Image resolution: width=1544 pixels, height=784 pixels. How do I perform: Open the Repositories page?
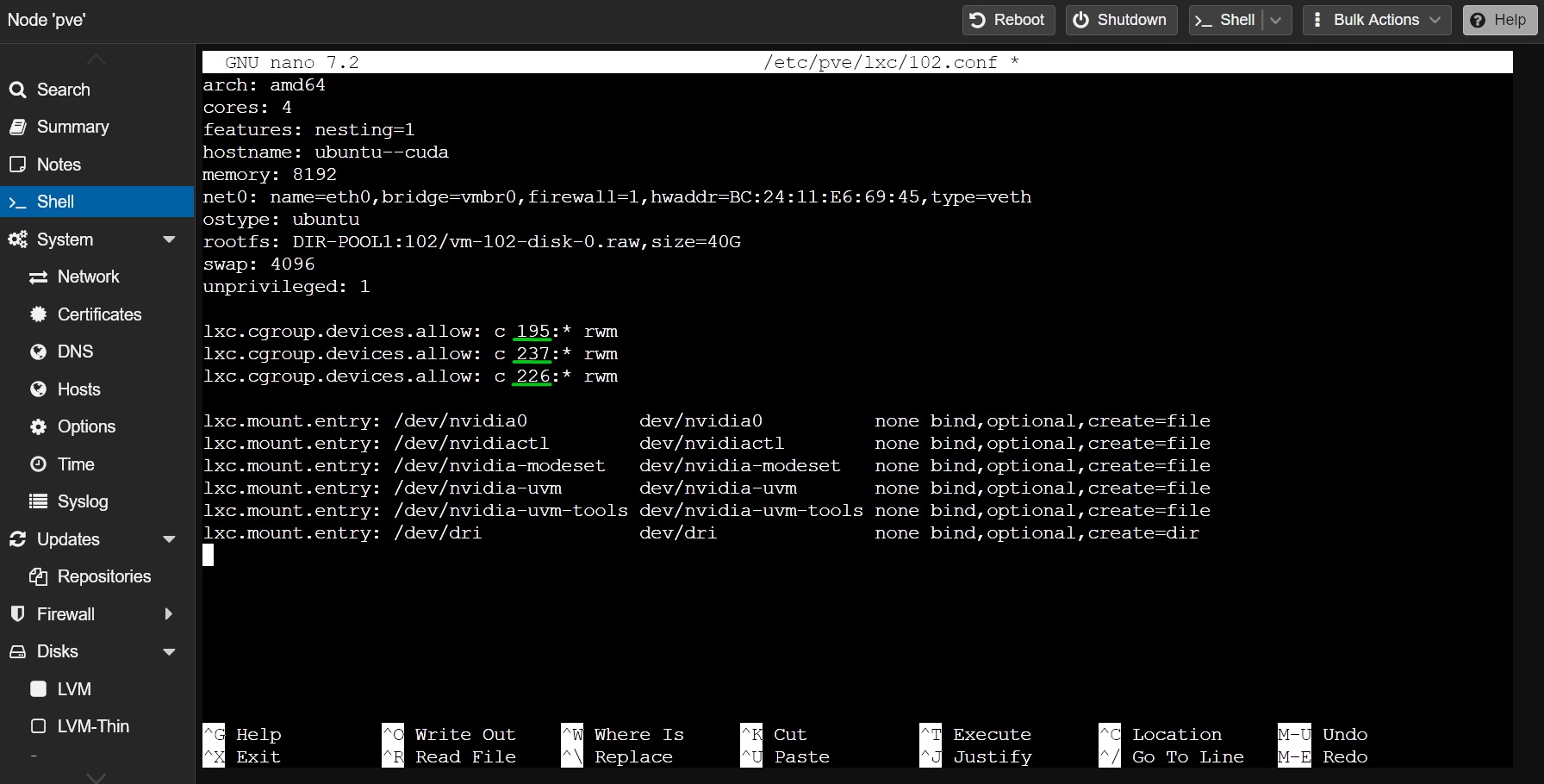point(97,576)
